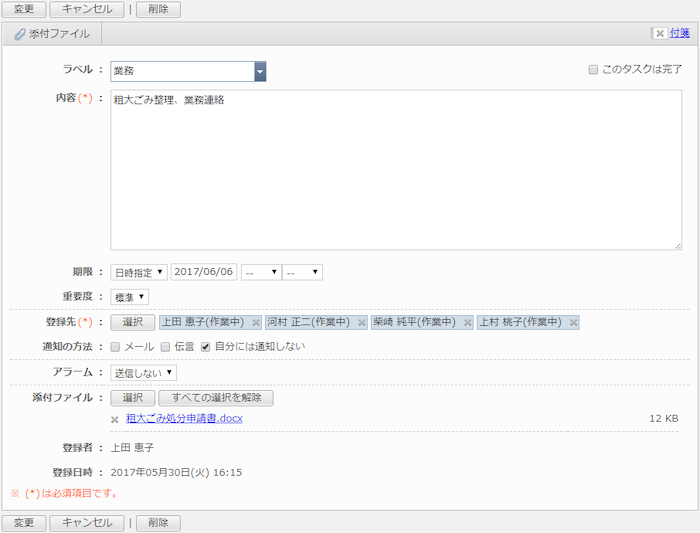The width and height of the screenshot is (700, 533).
Task: Open the 重要度 dropdown set to 標準
Action: pyautogui.click(x=130, y=297)
